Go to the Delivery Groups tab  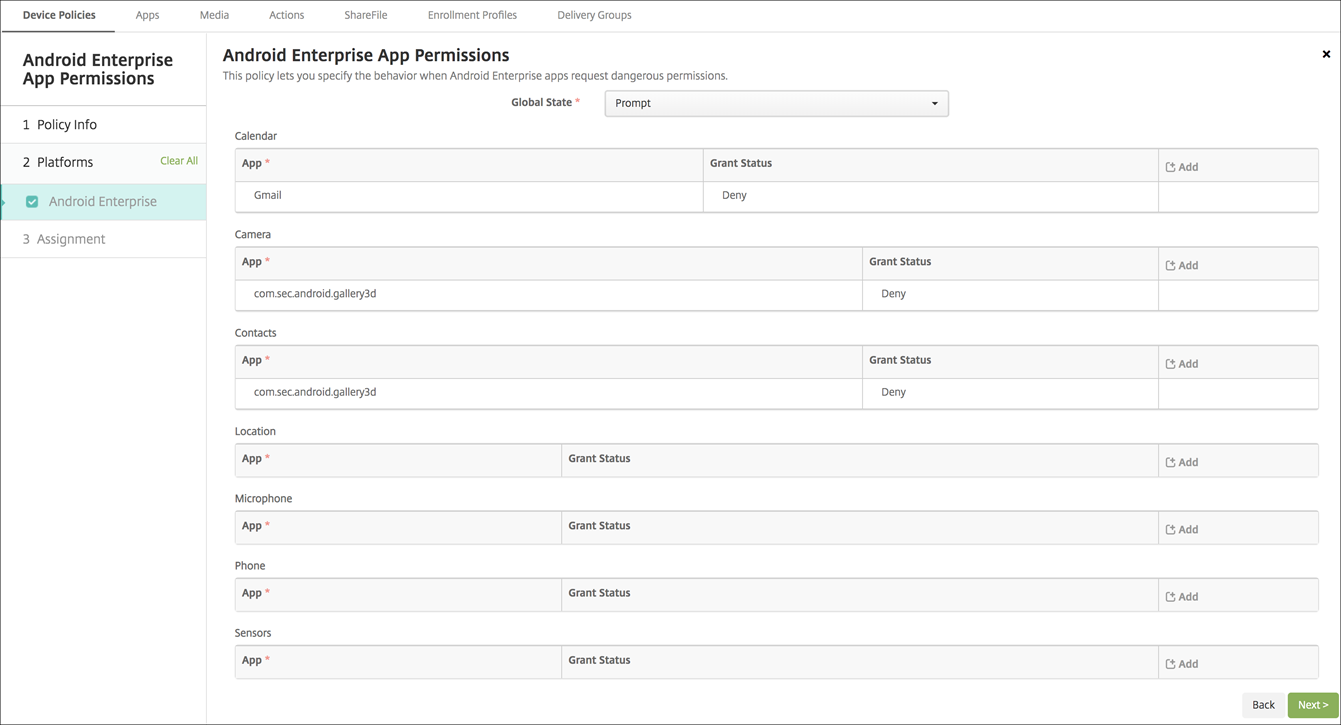click(x=594, y=15)
